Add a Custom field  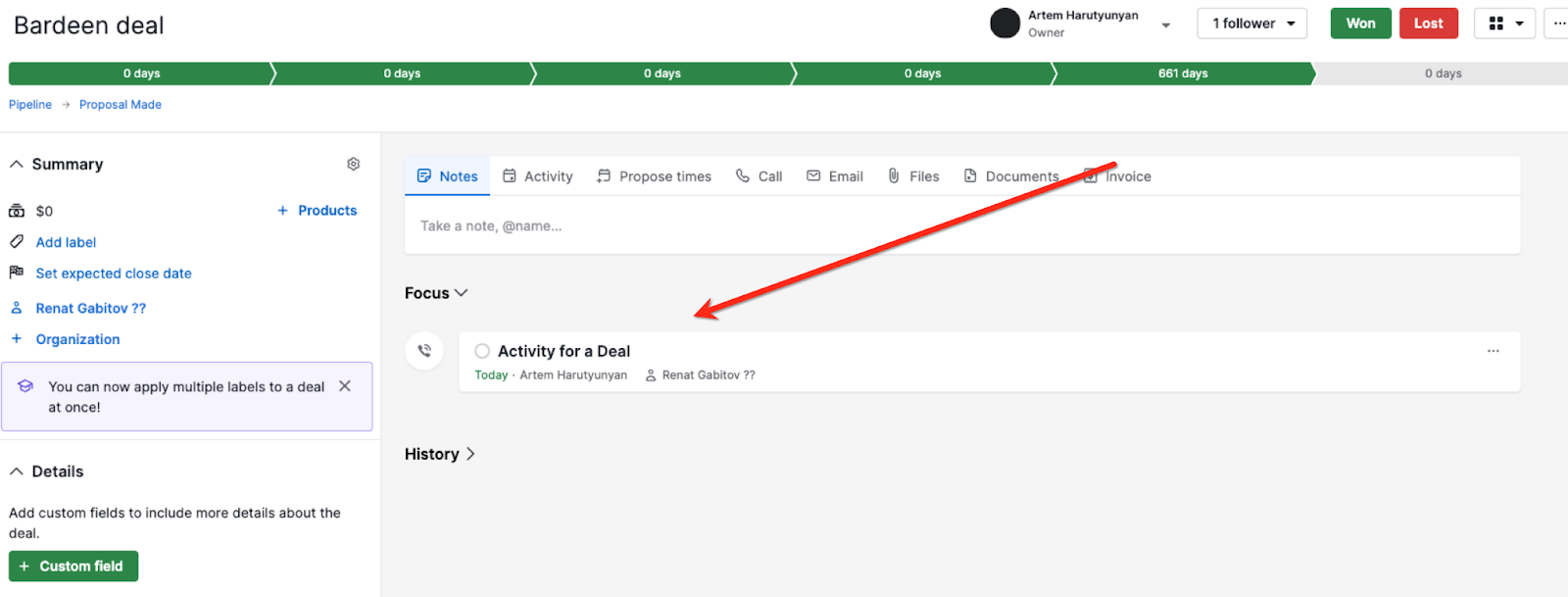(73, 567)
